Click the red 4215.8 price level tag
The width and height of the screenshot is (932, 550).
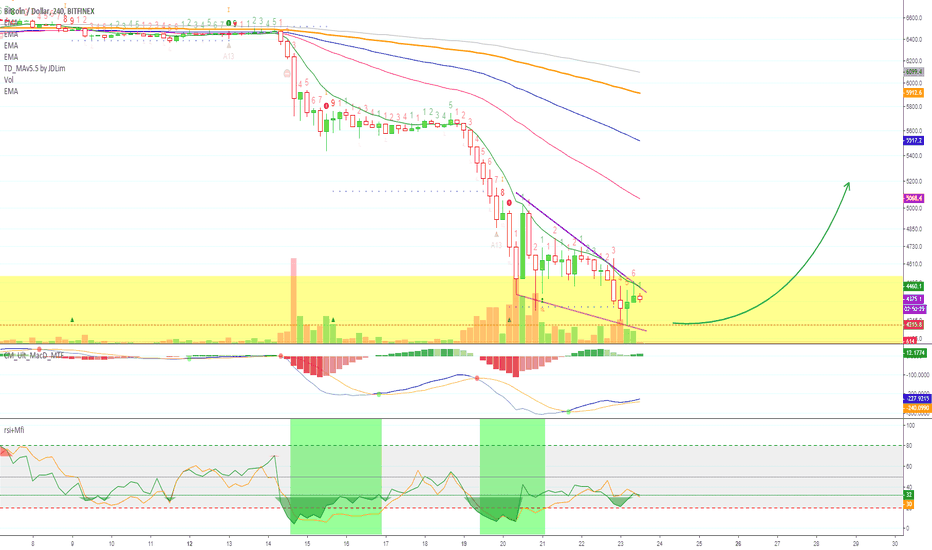click(x=914, y=325)
